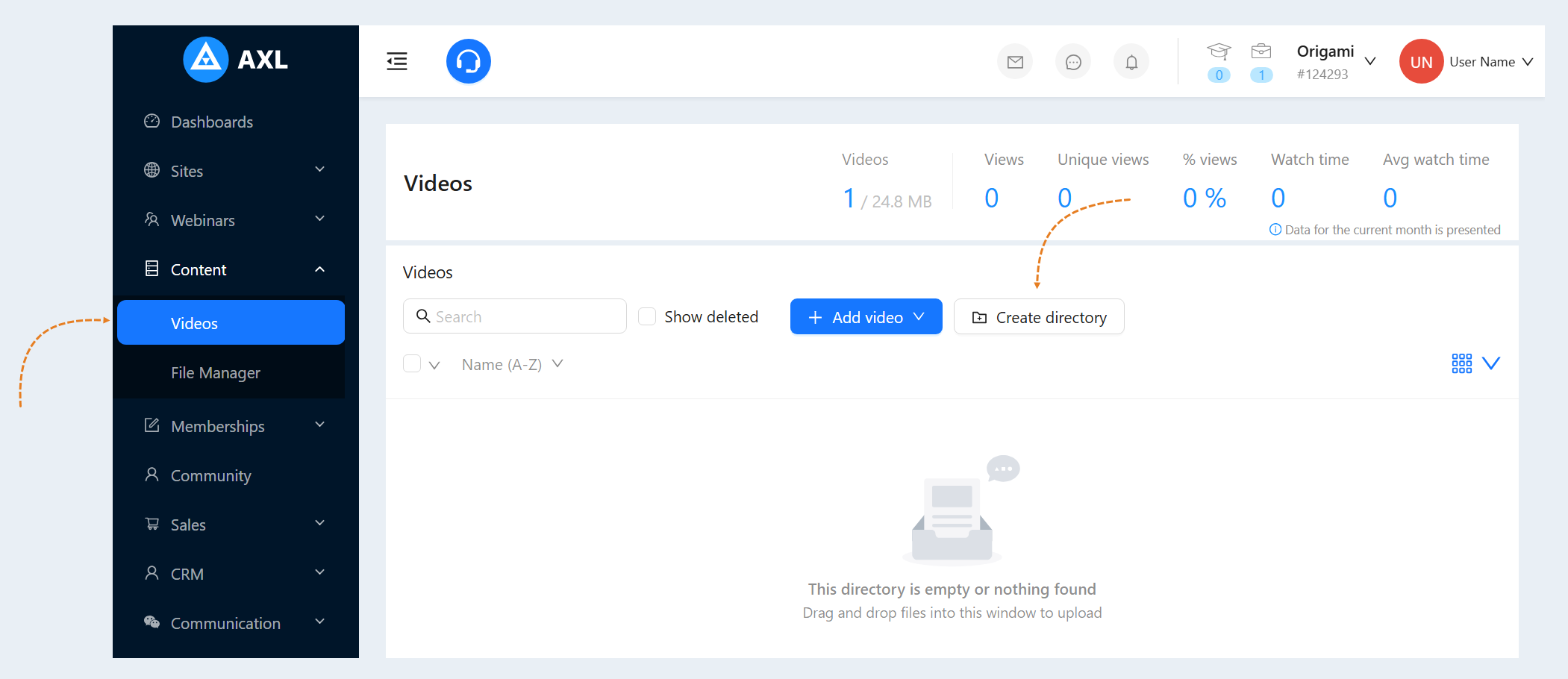Expand the CRM menu chevron
The height and width of the screenshot is (679, 1568).
[x=320, y=573]
